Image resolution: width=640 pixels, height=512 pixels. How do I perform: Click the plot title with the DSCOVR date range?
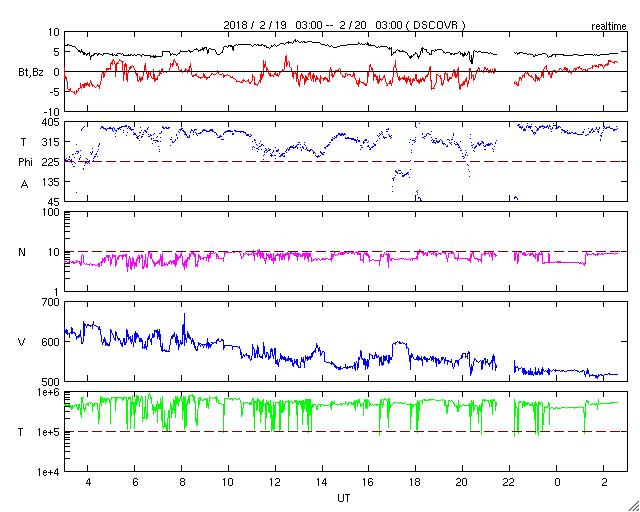344,25
